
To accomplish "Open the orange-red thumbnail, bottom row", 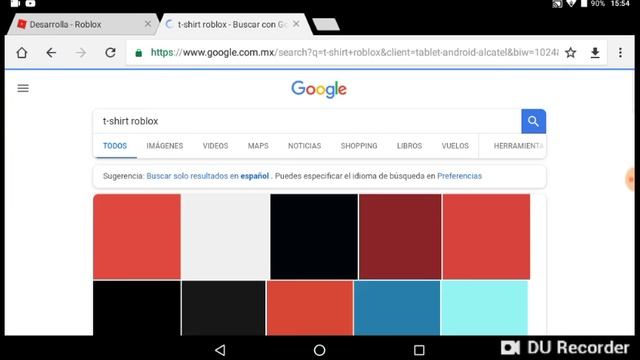I will pos(310,308).
